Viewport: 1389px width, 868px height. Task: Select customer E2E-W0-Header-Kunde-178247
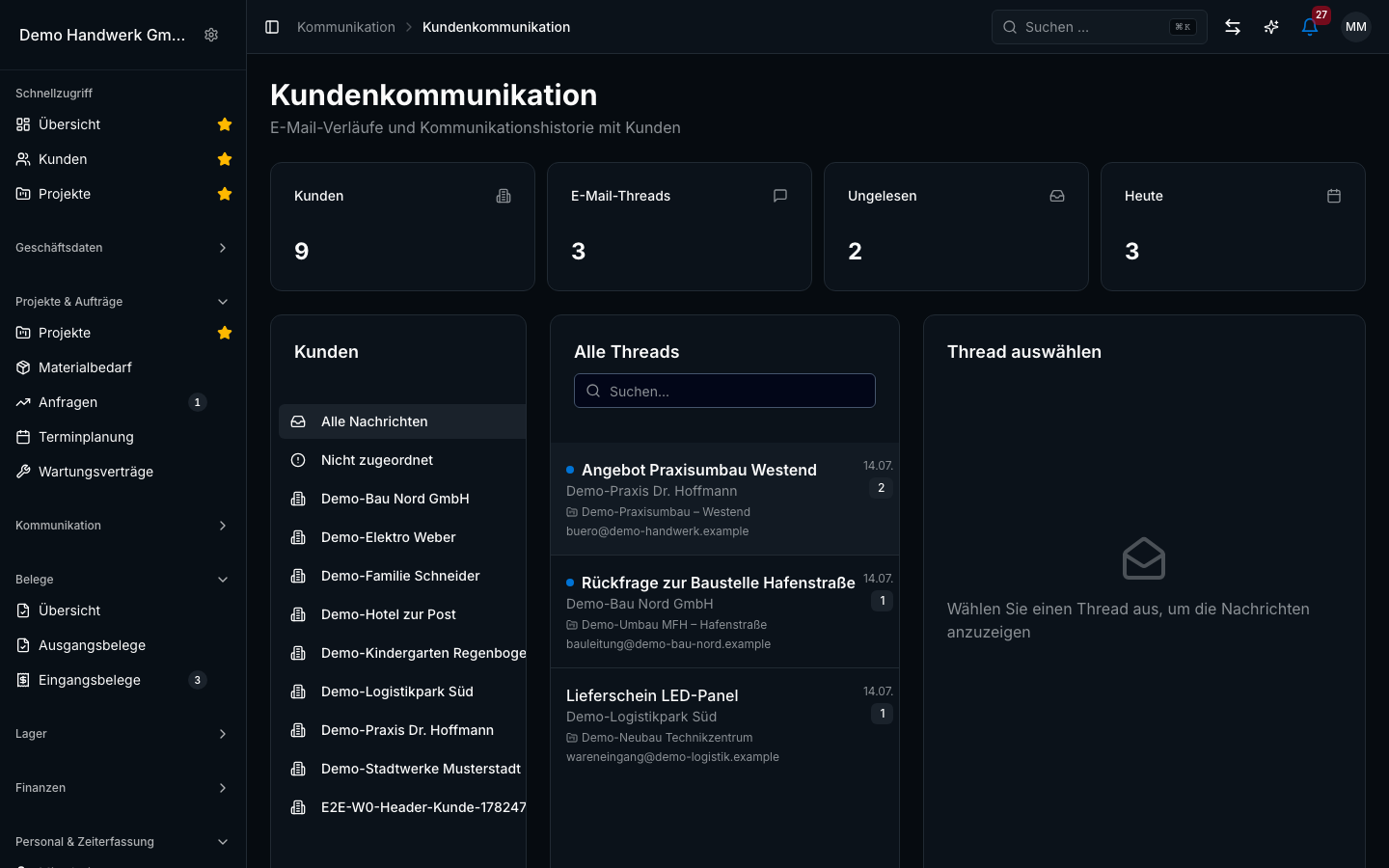coord(402,807)
